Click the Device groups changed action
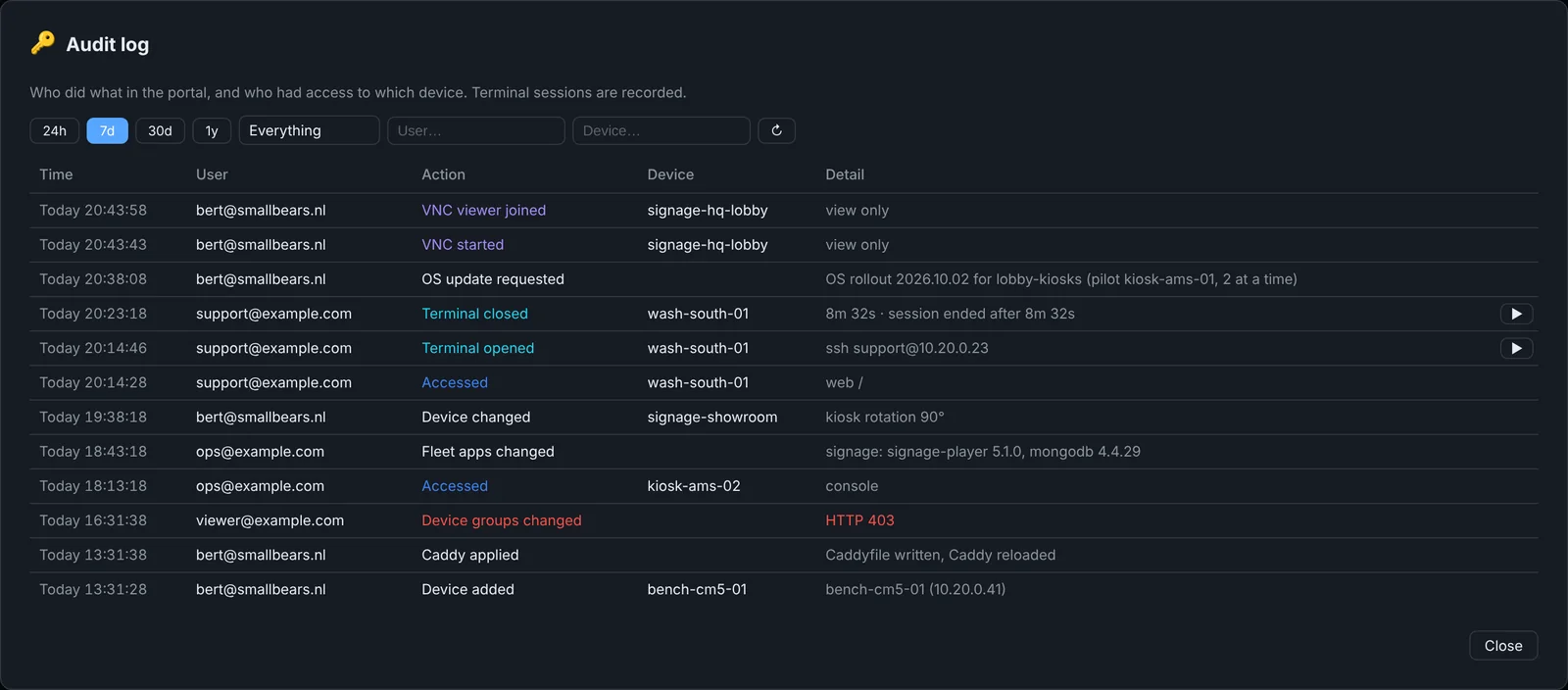1568x690 pixels. point(502,520)
